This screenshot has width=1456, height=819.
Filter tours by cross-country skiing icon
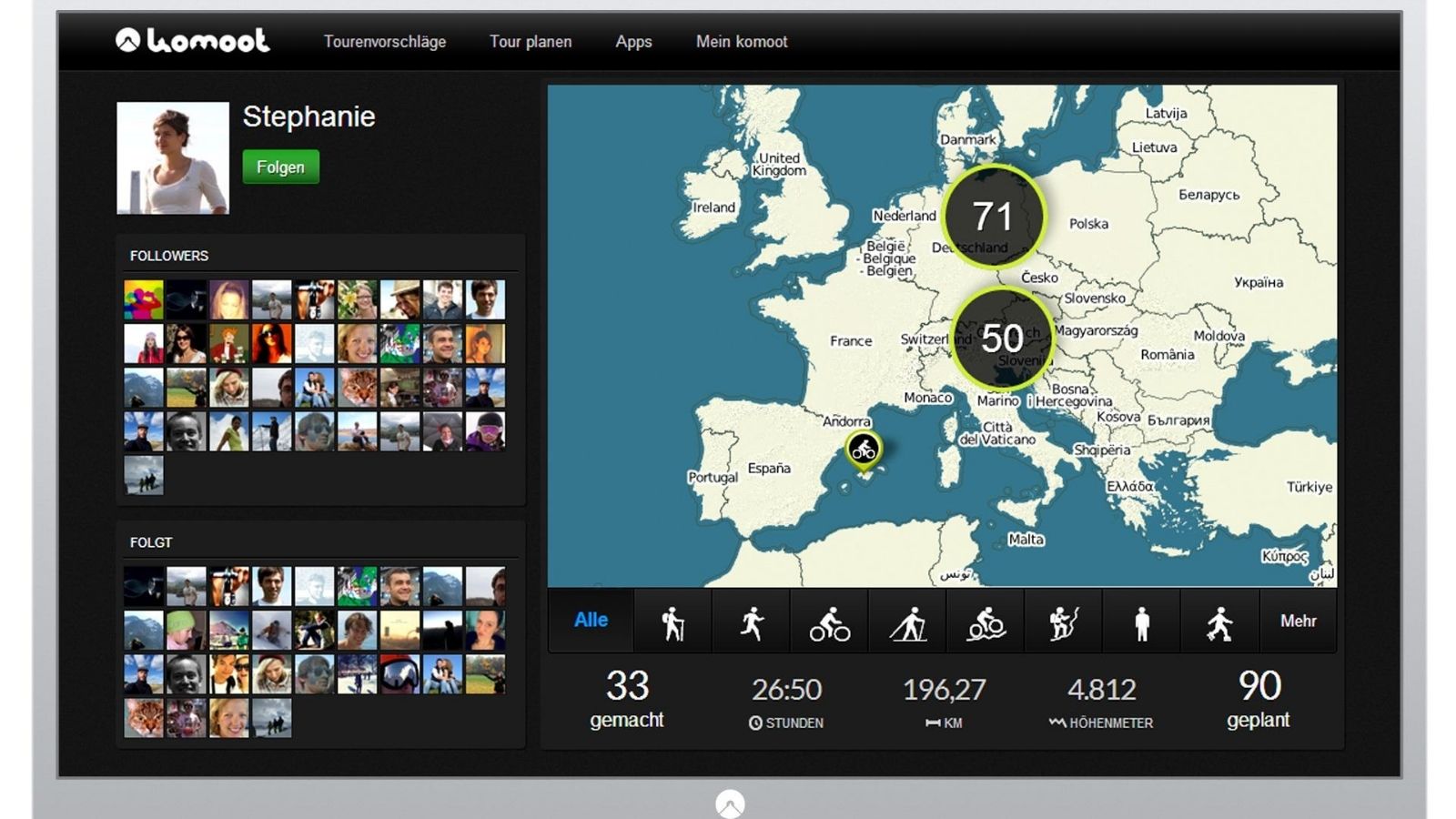click(x=908, y=623)
